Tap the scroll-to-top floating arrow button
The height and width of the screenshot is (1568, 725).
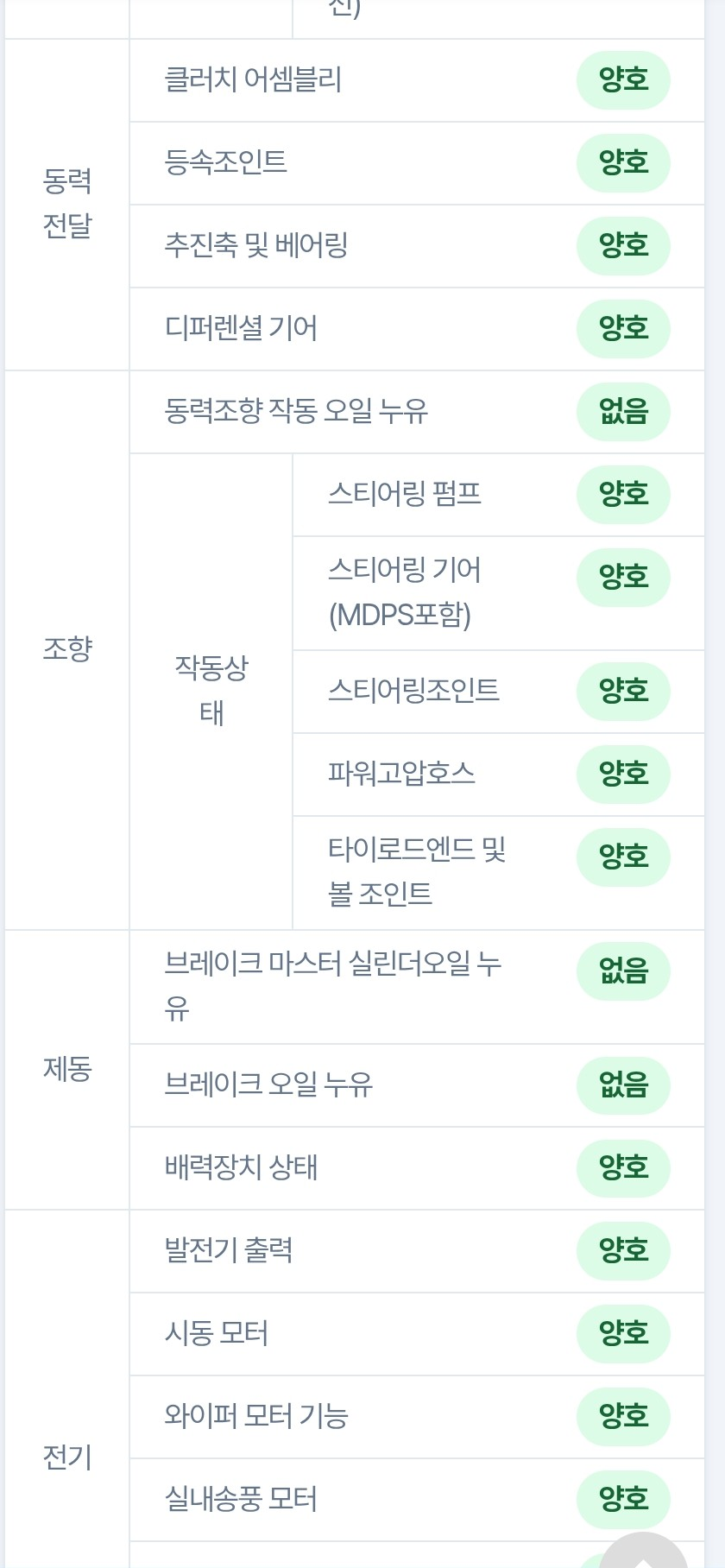coord(644,1551)
